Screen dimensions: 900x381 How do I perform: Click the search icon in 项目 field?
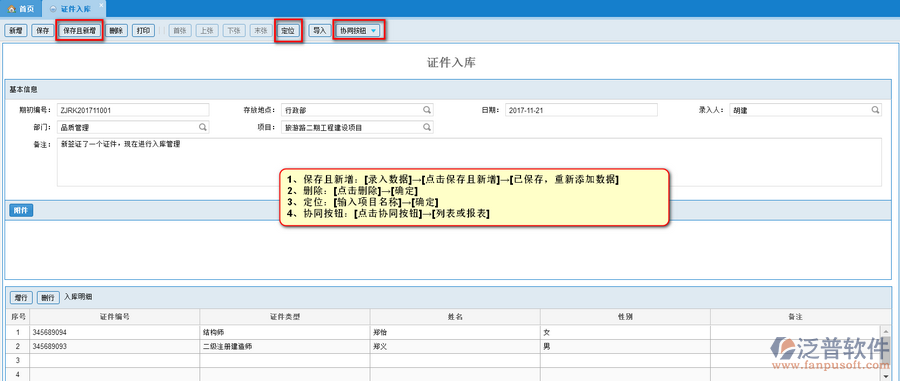[427, 127]
